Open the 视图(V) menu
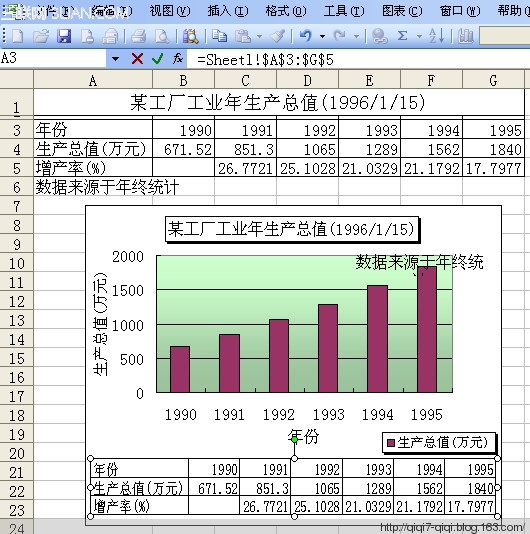This screenshot has width=530, height=534. tap(170, 12)
